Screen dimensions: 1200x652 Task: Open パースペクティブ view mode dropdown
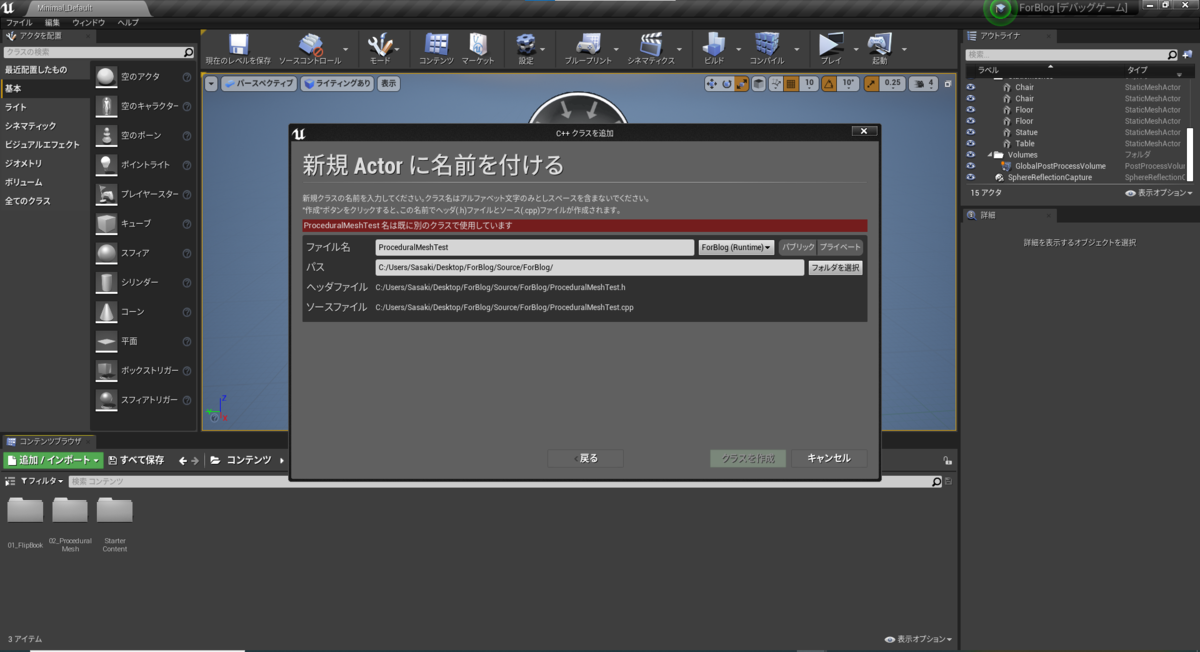259,84
